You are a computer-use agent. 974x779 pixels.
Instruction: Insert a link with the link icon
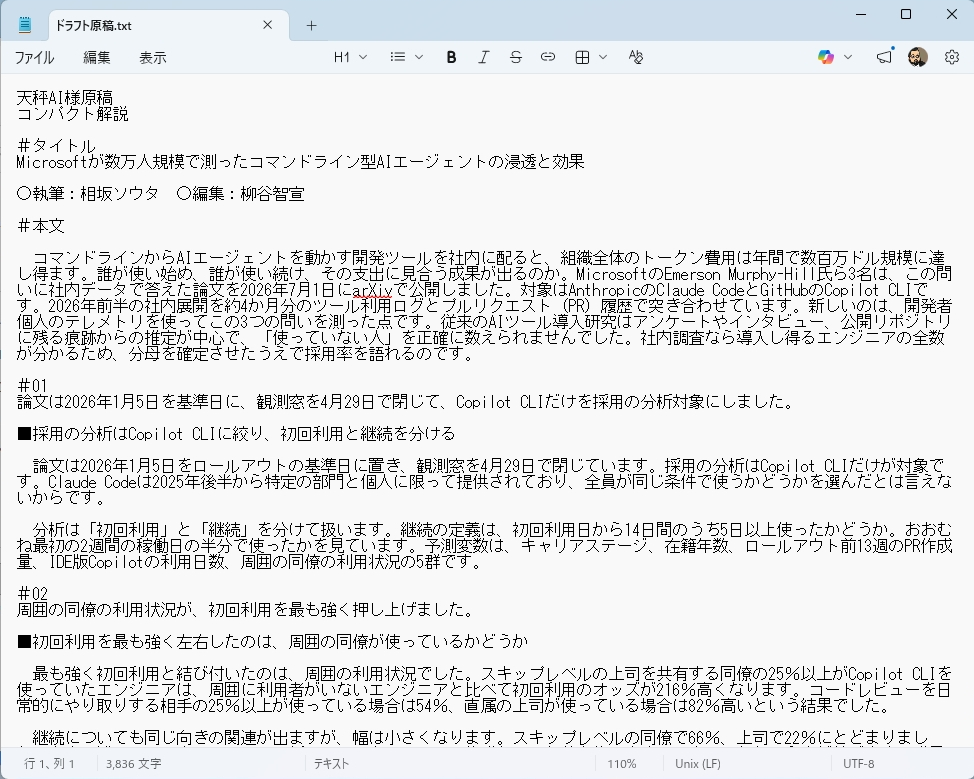click(x=547, y=57)
